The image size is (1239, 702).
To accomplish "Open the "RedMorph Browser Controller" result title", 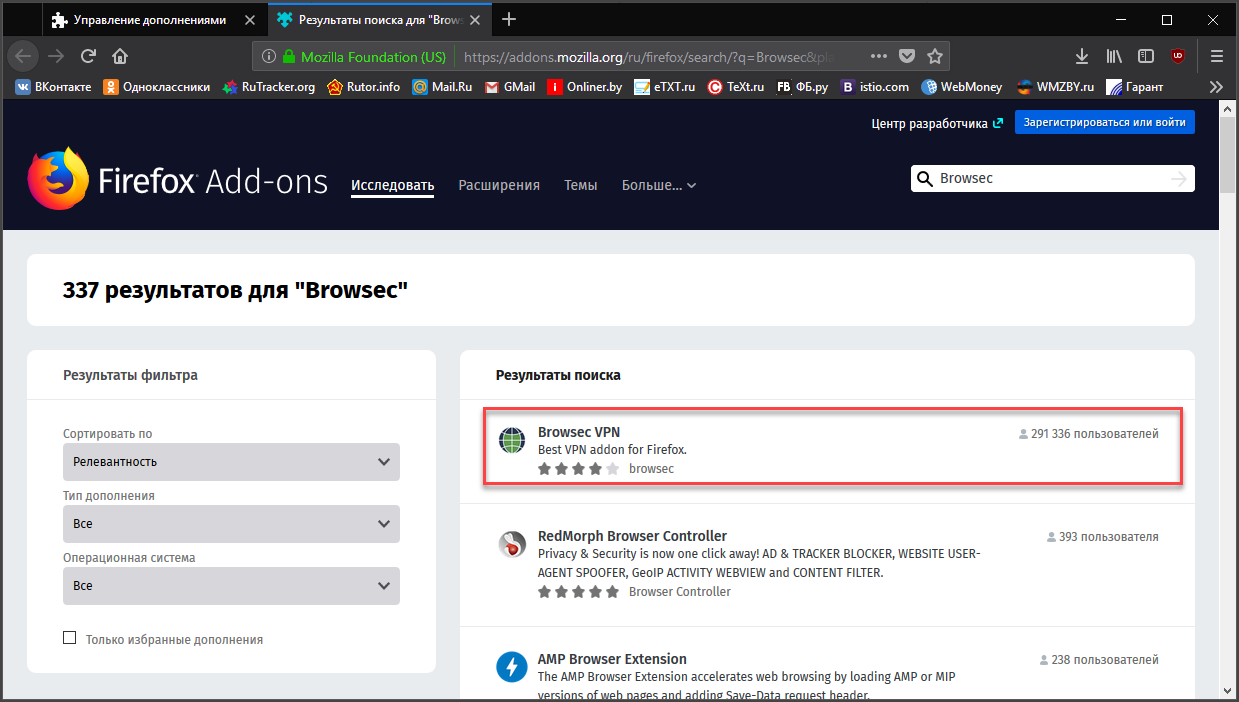I will [632, 536].
